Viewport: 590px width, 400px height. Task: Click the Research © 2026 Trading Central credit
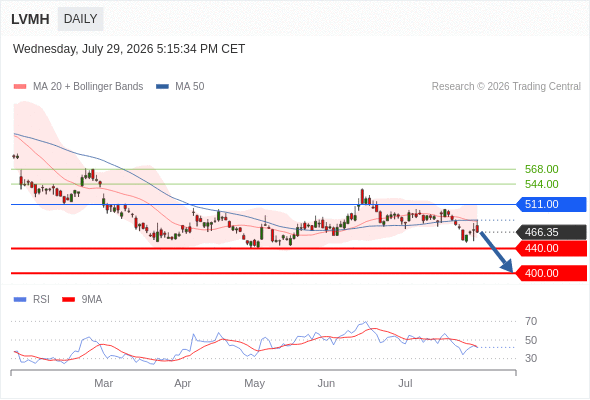pyautogui.click(x=506, y=87)
